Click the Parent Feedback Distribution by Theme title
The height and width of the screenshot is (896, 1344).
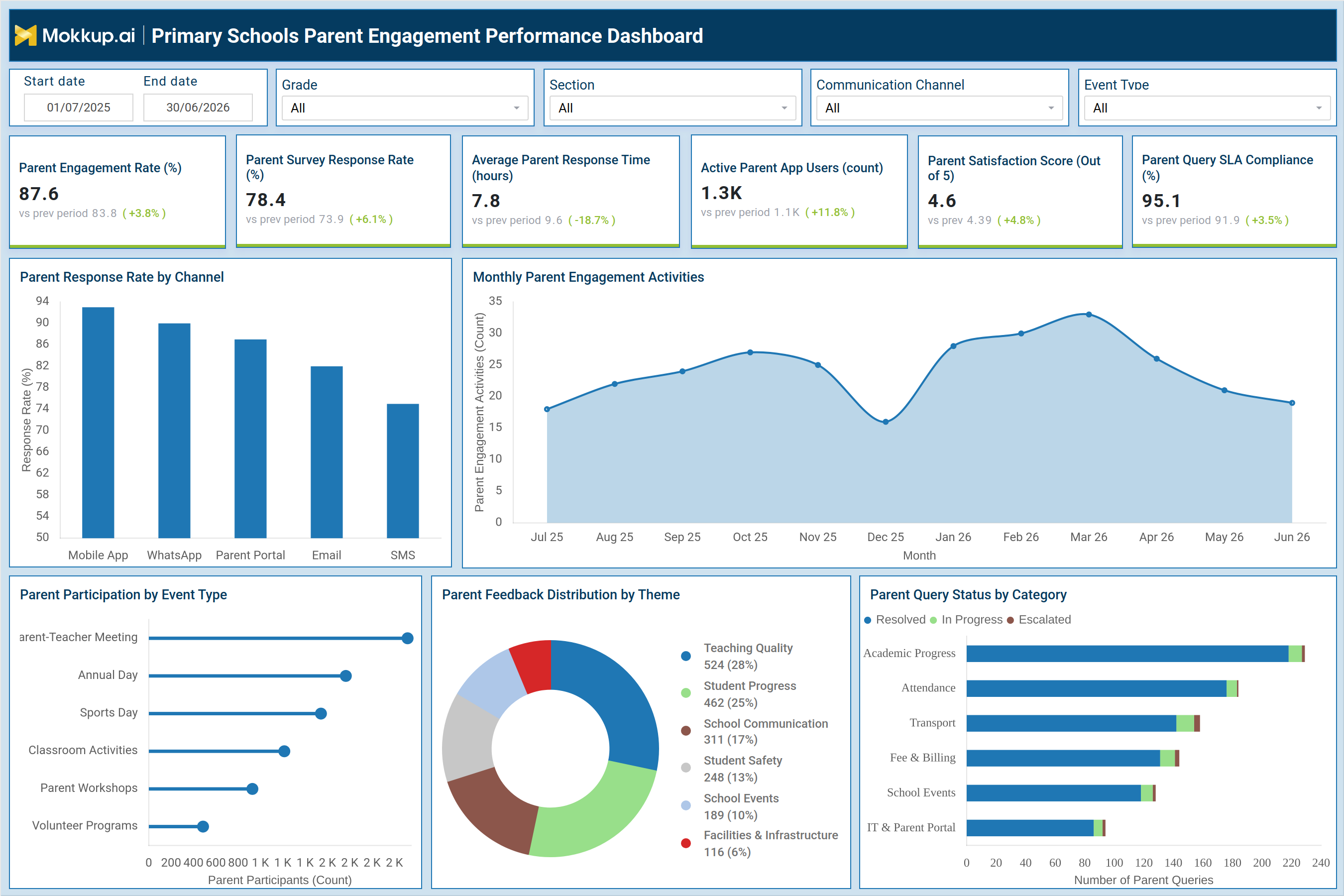tap(560, 595)
